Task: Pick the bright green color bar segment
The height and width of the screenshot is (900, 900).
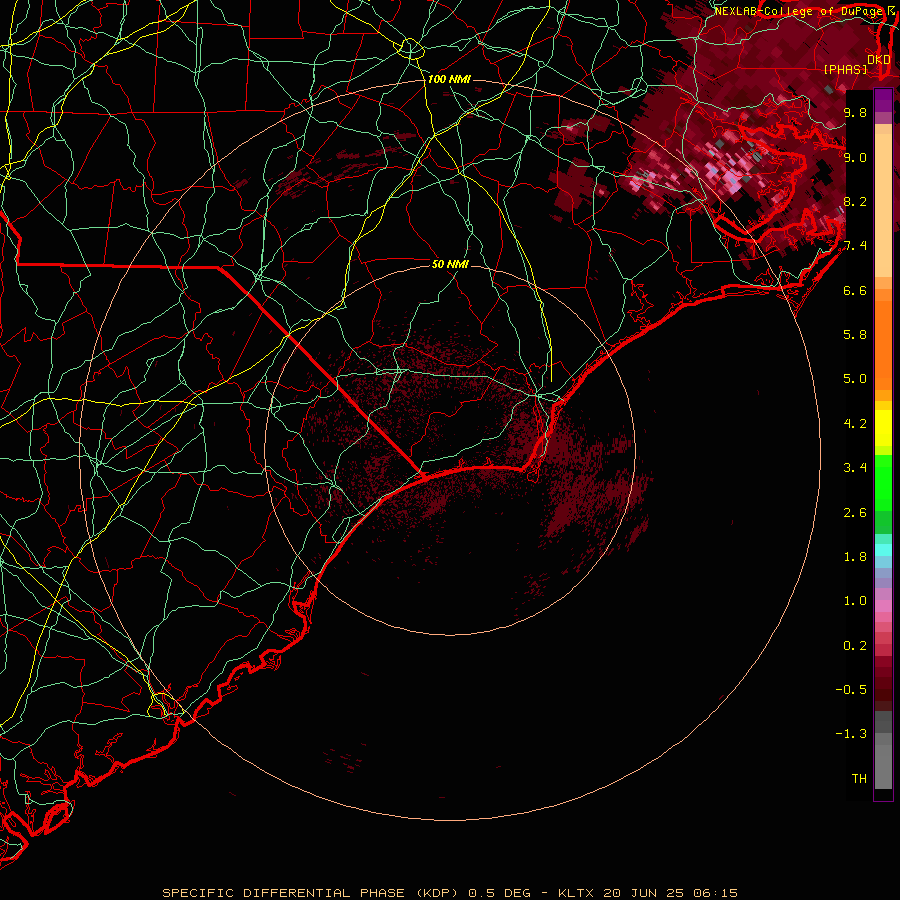Action: 883,482
